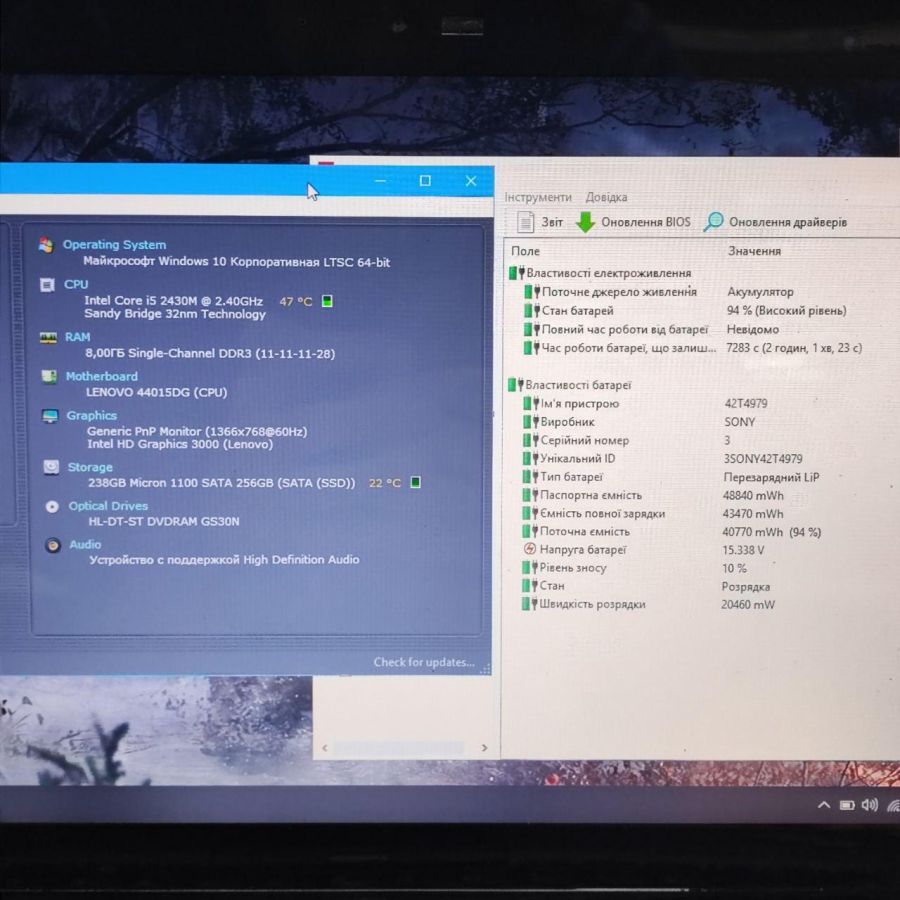
Task: Open the RAM section link
Action: (77, 337)
